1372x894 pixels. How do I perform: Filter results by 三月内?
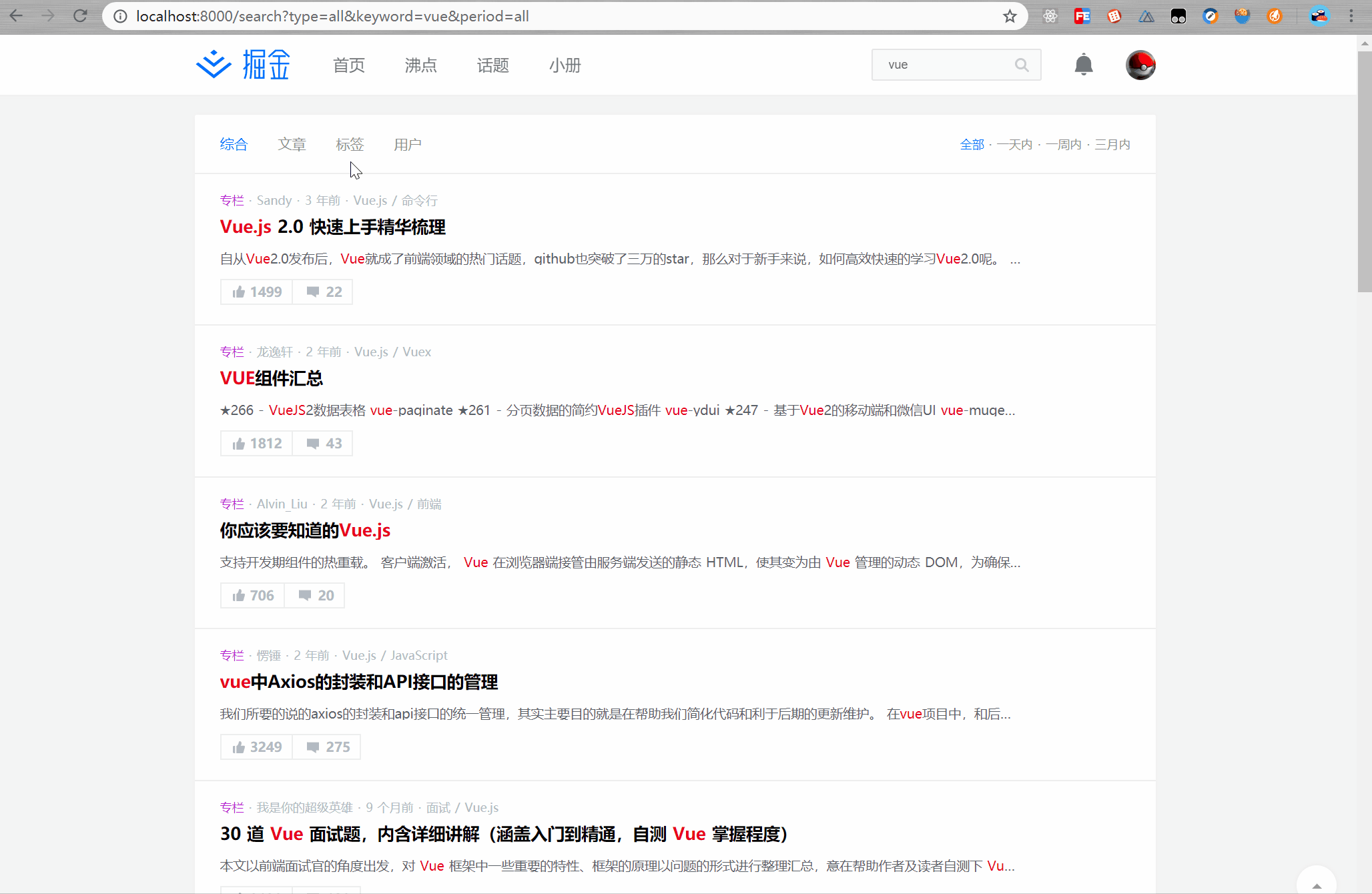coord(1112,144)
